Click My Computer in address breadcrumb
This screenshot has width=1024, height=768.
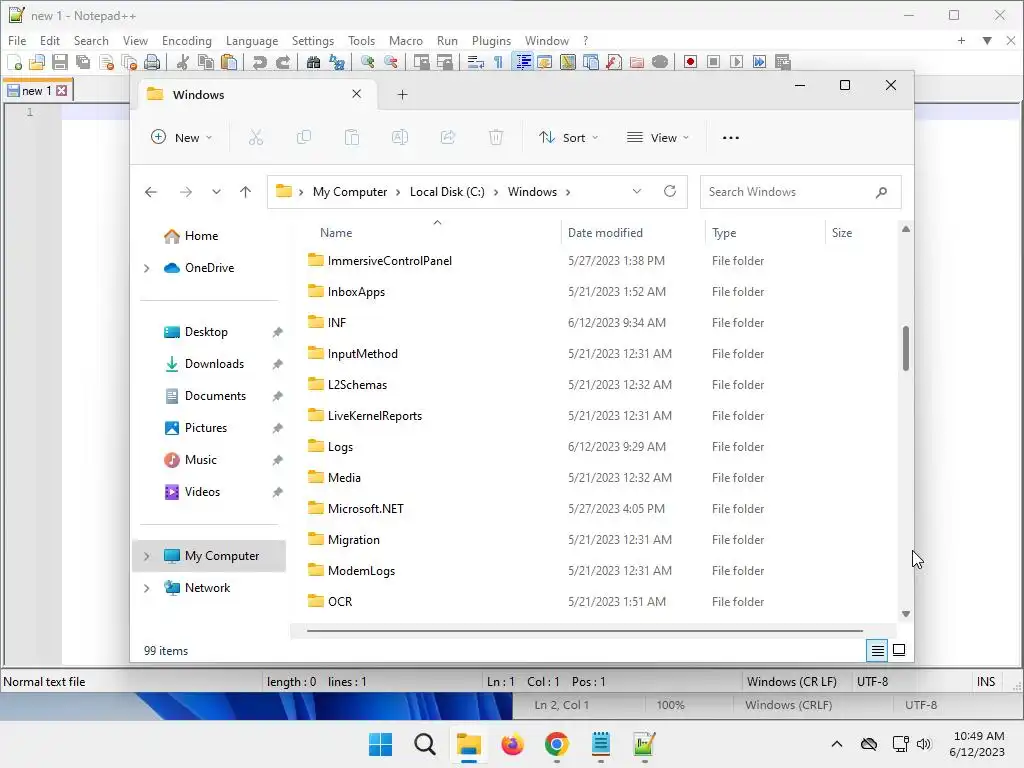coord(350,192)
